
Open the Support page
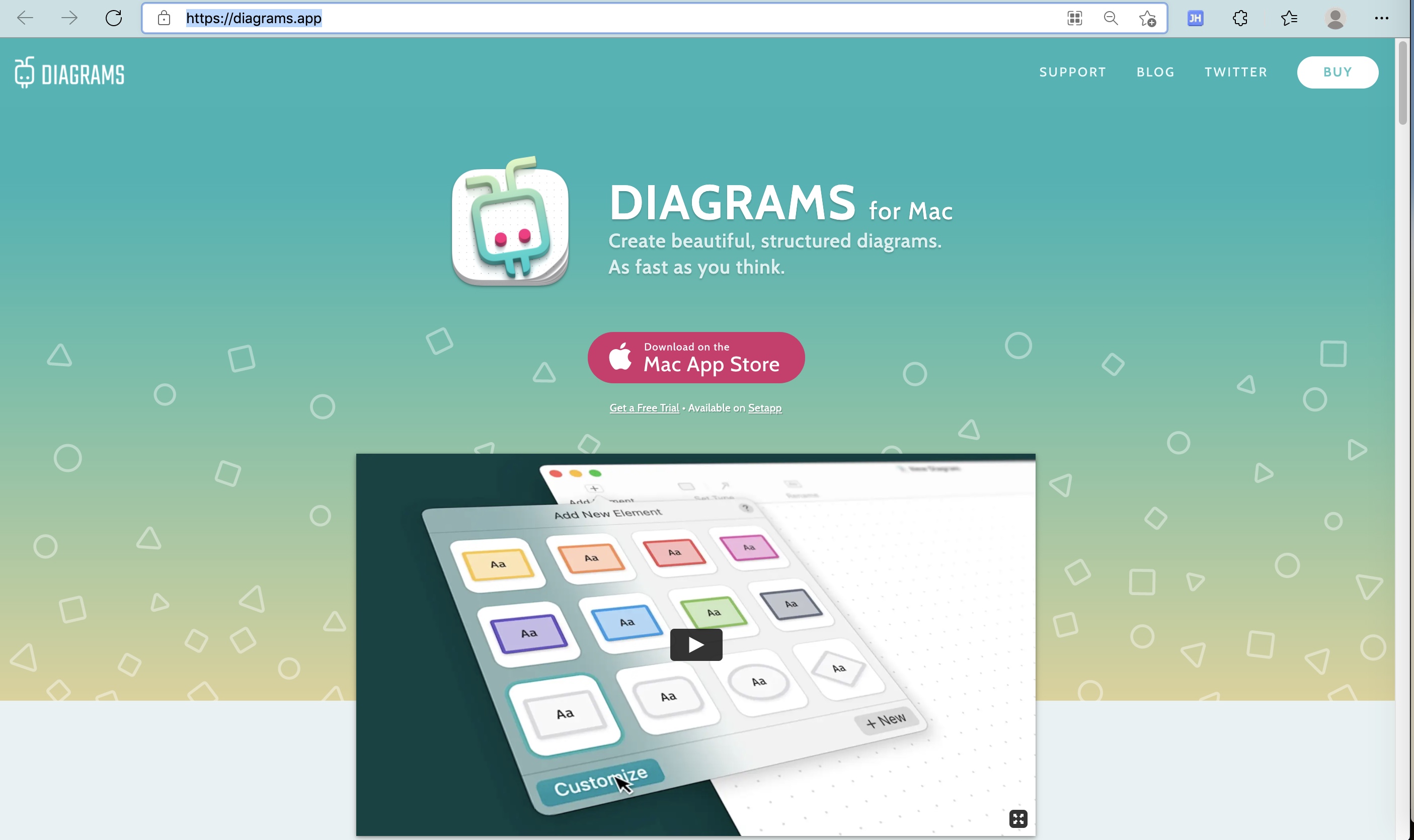coord(1073,71)
